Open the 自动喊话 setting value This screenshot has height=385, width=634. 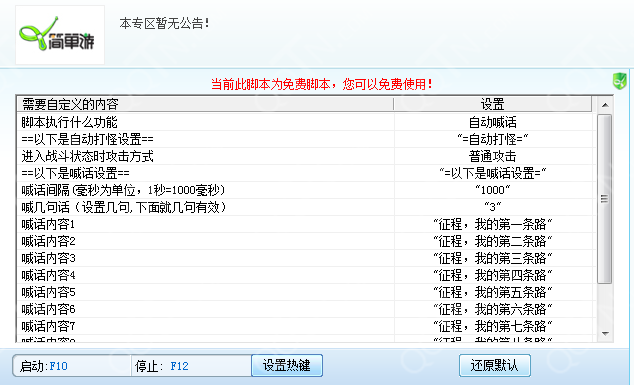[x=492, y=122]
